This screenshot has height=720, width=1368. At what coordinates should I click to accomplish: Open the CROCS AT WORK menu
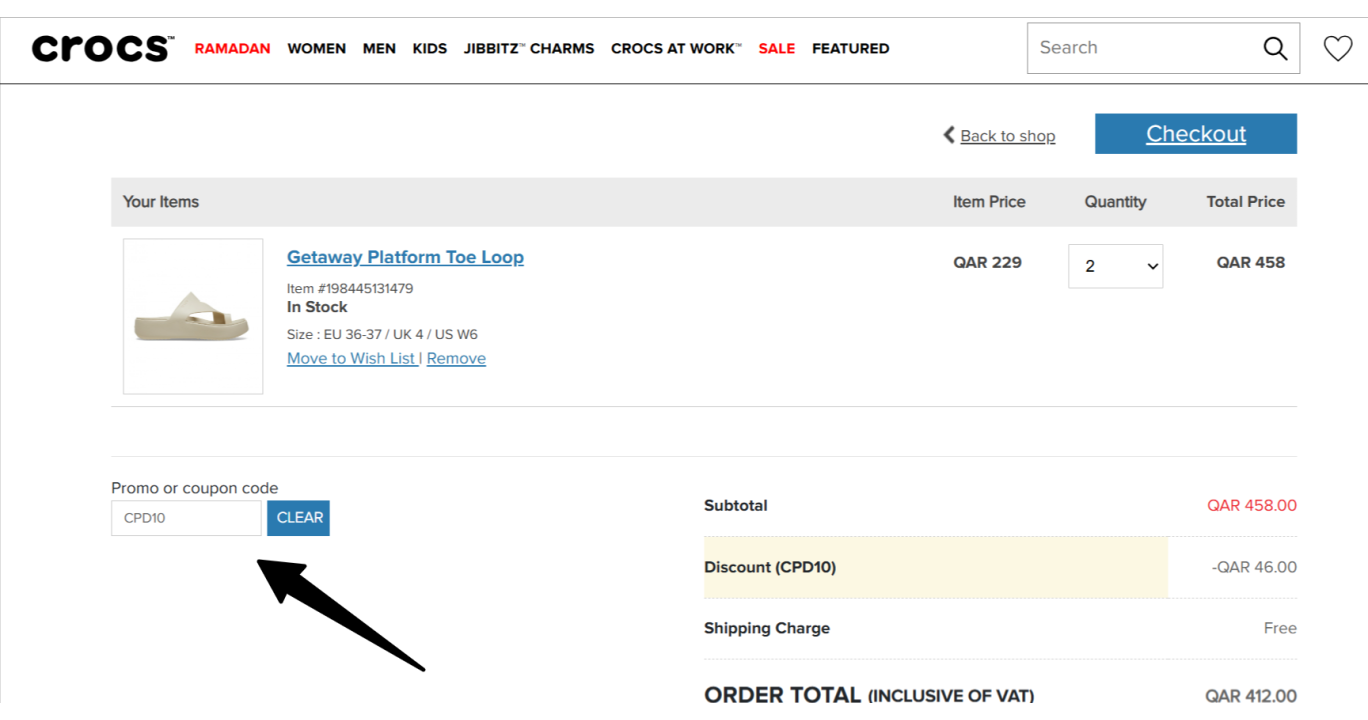[x=676, y=48]
